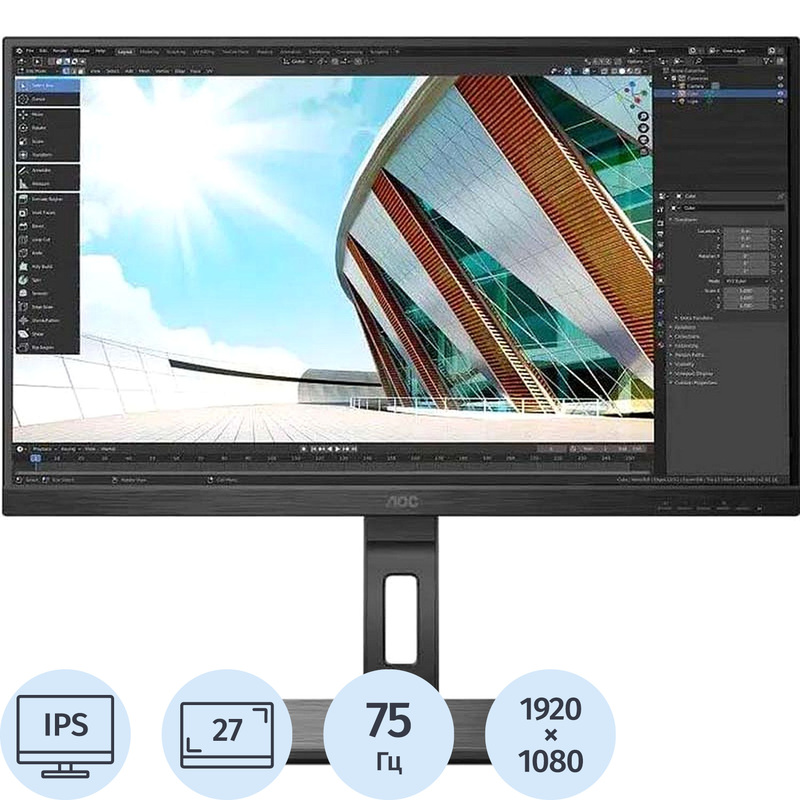The image size is (800, 800).
Task: Hide the Light object in the outliner
Action: [780, 101]
